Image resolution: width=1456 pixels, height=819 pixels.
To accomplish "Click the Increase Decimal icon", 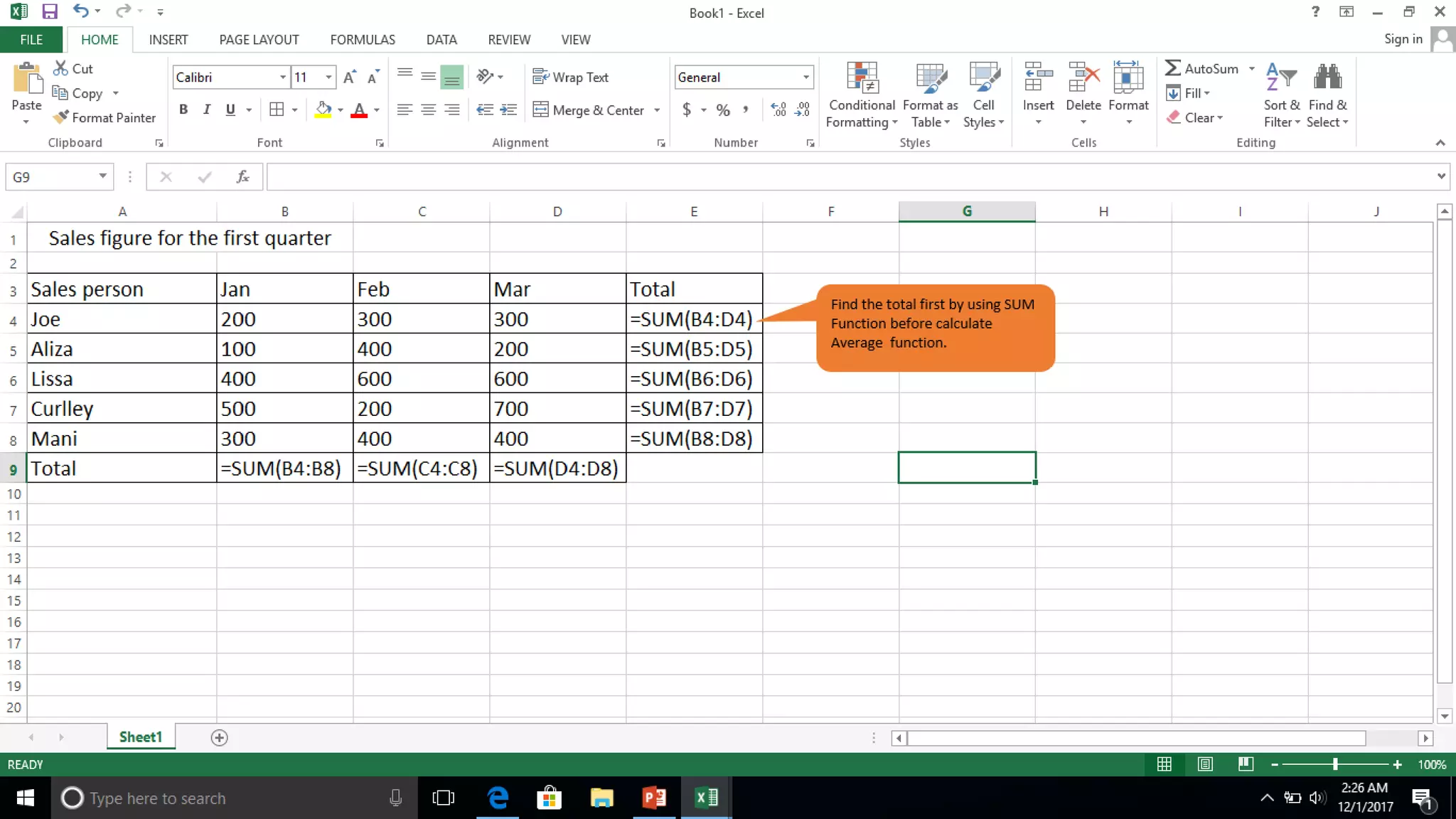I will [x=778, y=109].
